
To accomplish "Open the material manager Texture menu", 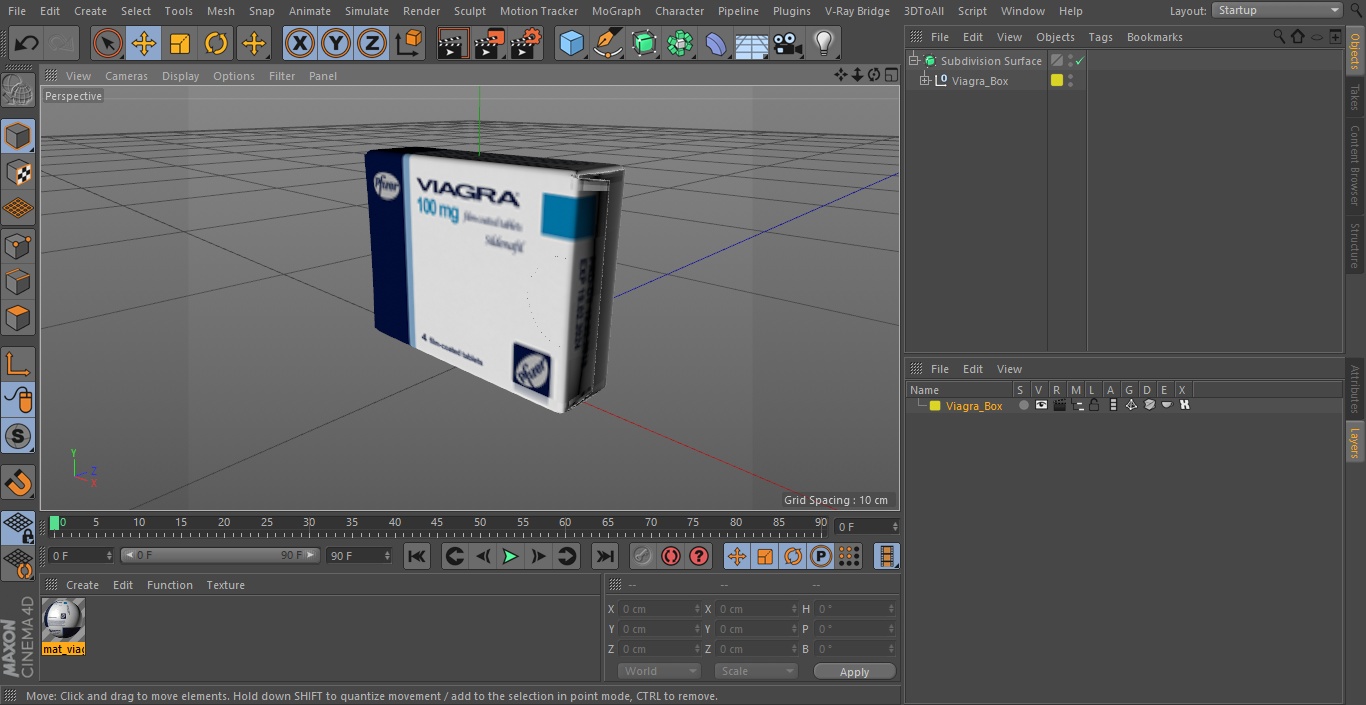I will (225, 585).
